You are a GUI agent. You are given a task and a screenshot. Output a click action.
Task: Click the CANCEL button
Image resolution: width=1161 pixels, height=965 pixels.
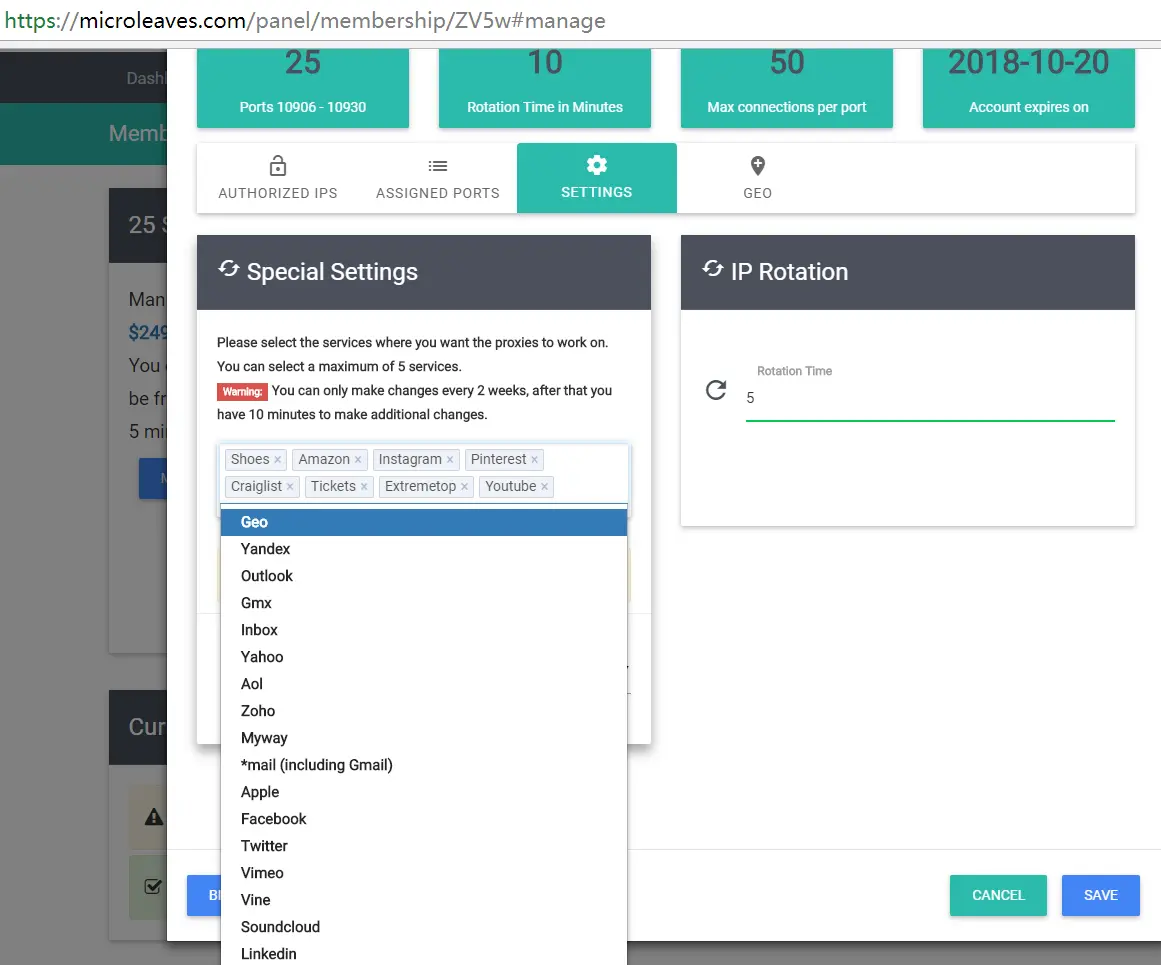pos(998,895)
